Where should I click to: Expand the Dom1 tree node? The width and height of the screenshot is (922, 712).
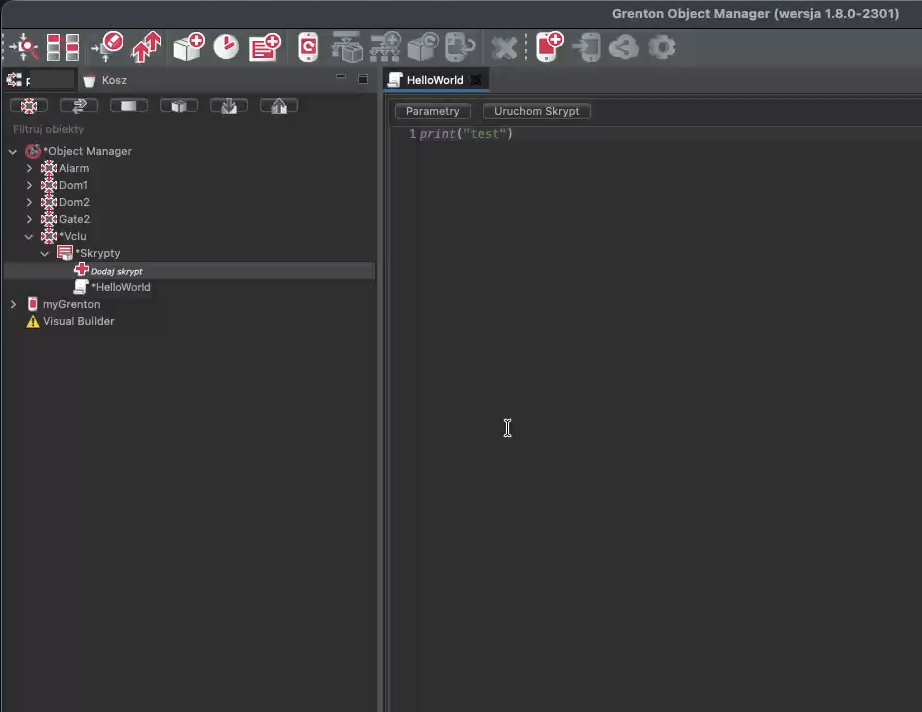[29, 185]
